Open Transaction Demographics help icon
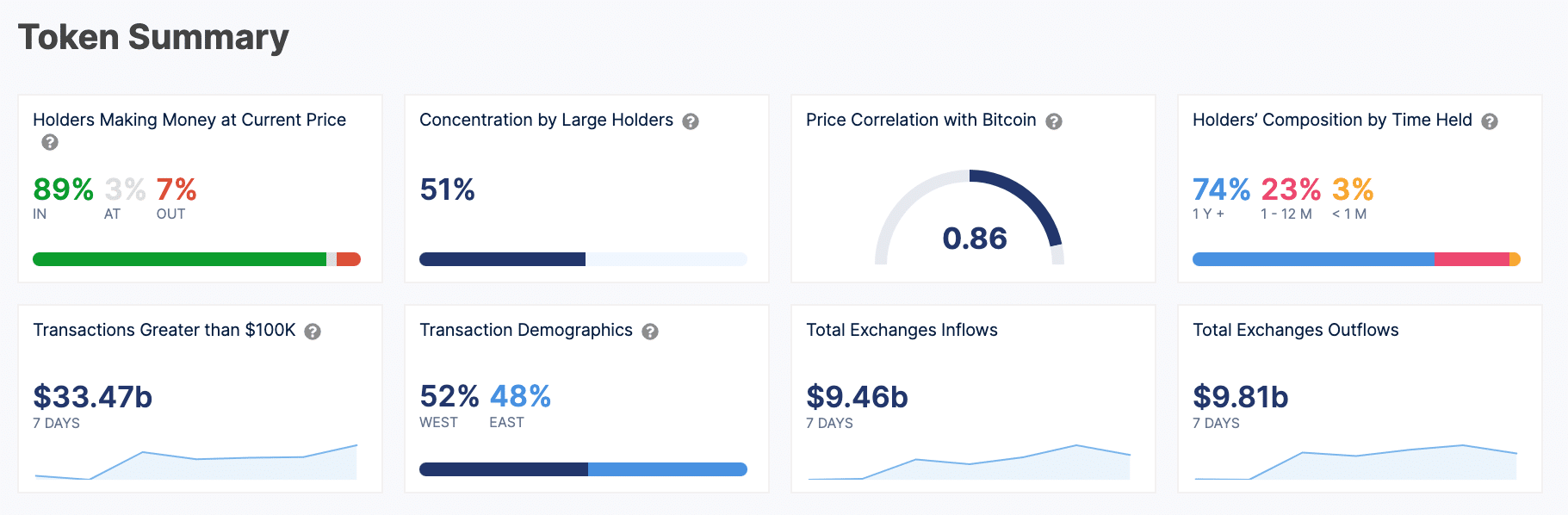Screen dimensions: 1568x515 click(x=650, y=332)
